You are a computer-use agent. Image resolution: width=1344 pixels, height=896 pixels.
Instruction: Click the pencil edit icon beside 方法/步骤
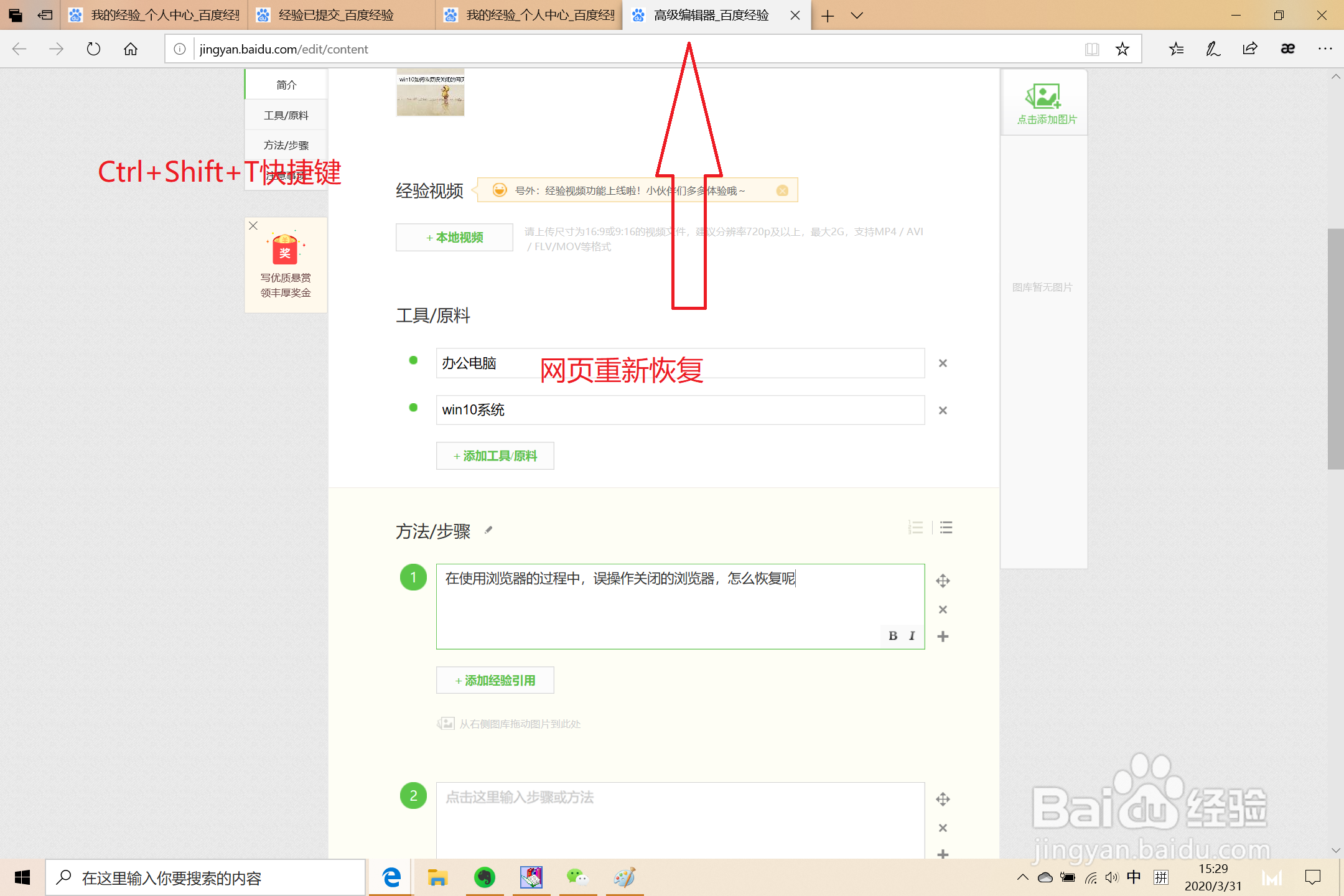(488, 530)
